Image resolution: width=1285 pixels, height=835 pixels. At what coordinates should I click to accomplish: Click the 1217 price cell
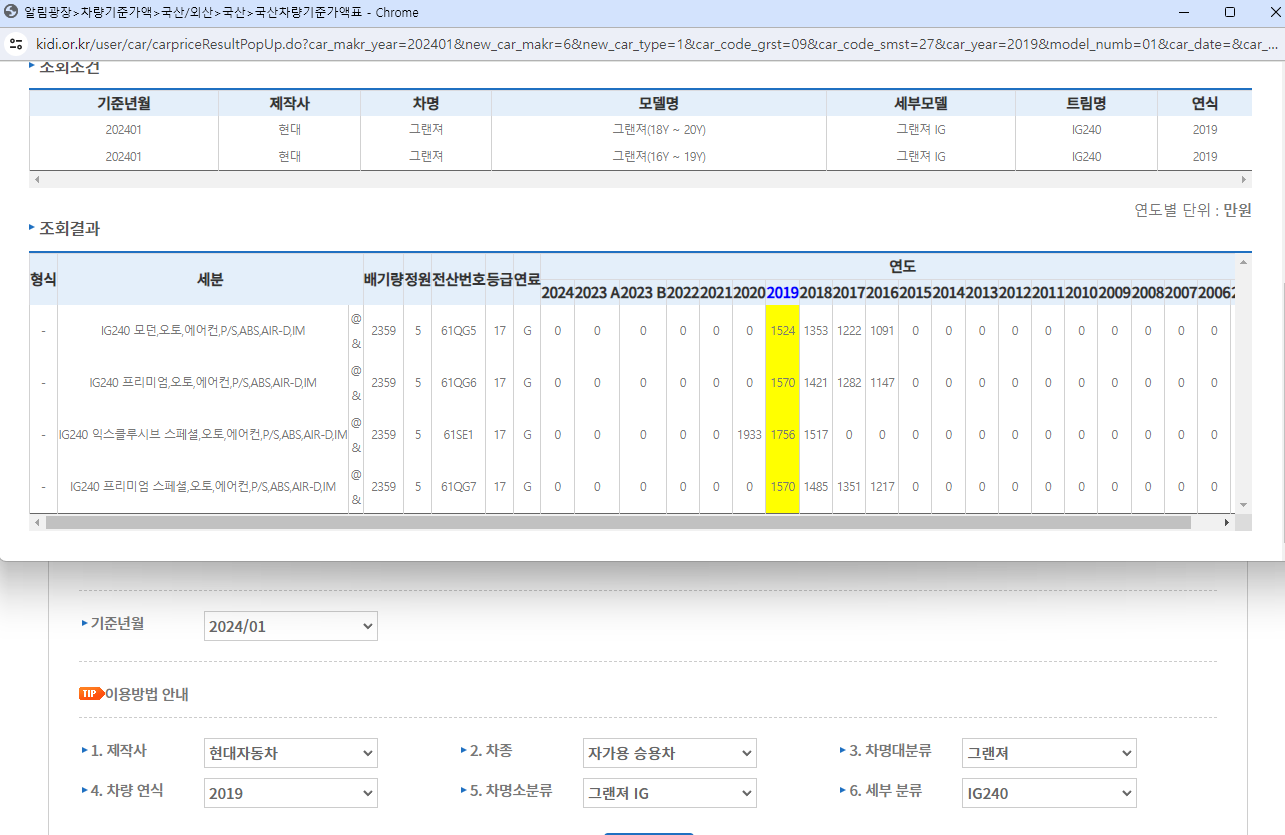tap(882, 486)
